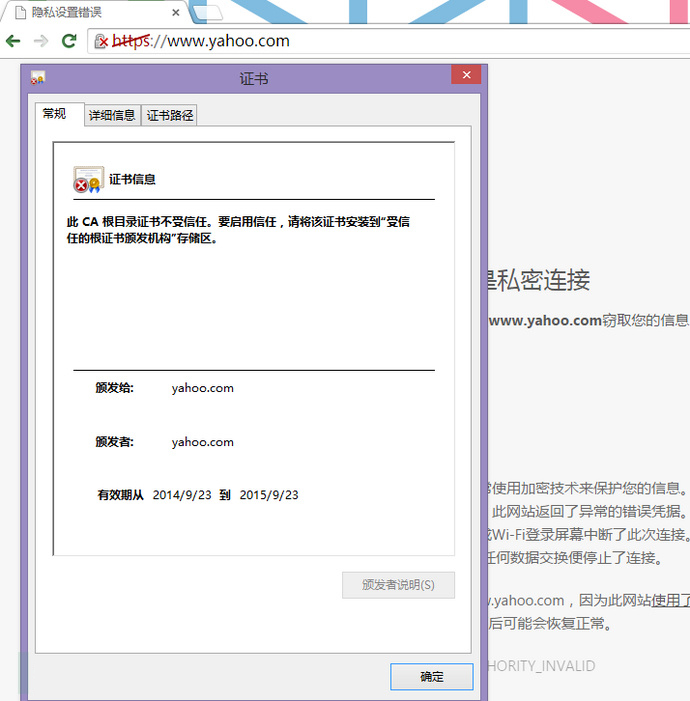Click the broken padlock security icon
The height and width of the screenshot is (701, 690).
(101, 41)
